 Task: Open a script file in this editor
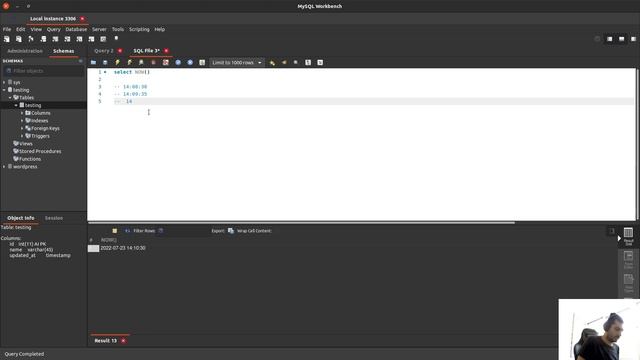93,62
